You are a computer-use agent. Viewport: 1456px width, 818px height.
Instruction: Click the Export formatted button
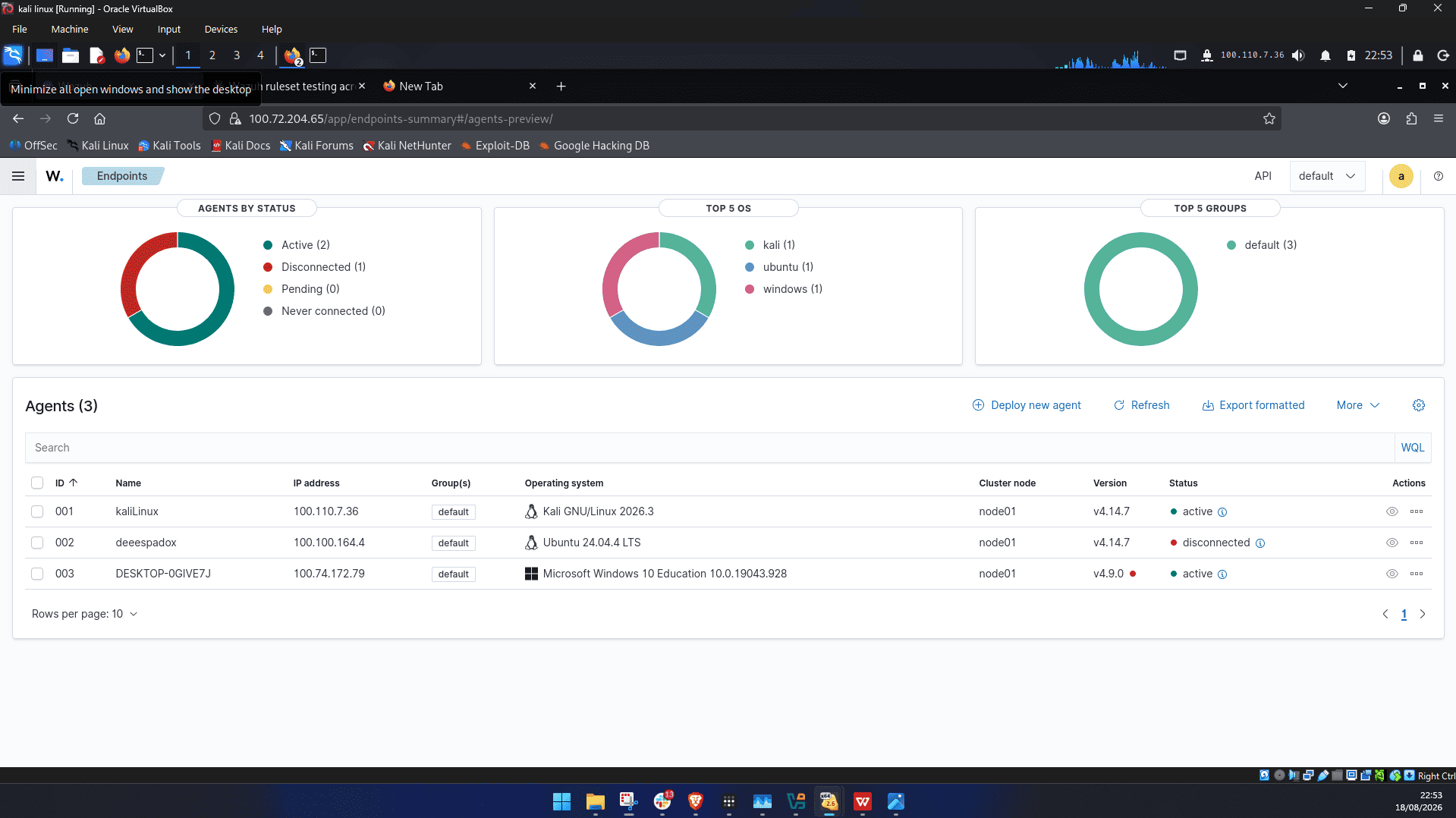tap(1253, 405)
